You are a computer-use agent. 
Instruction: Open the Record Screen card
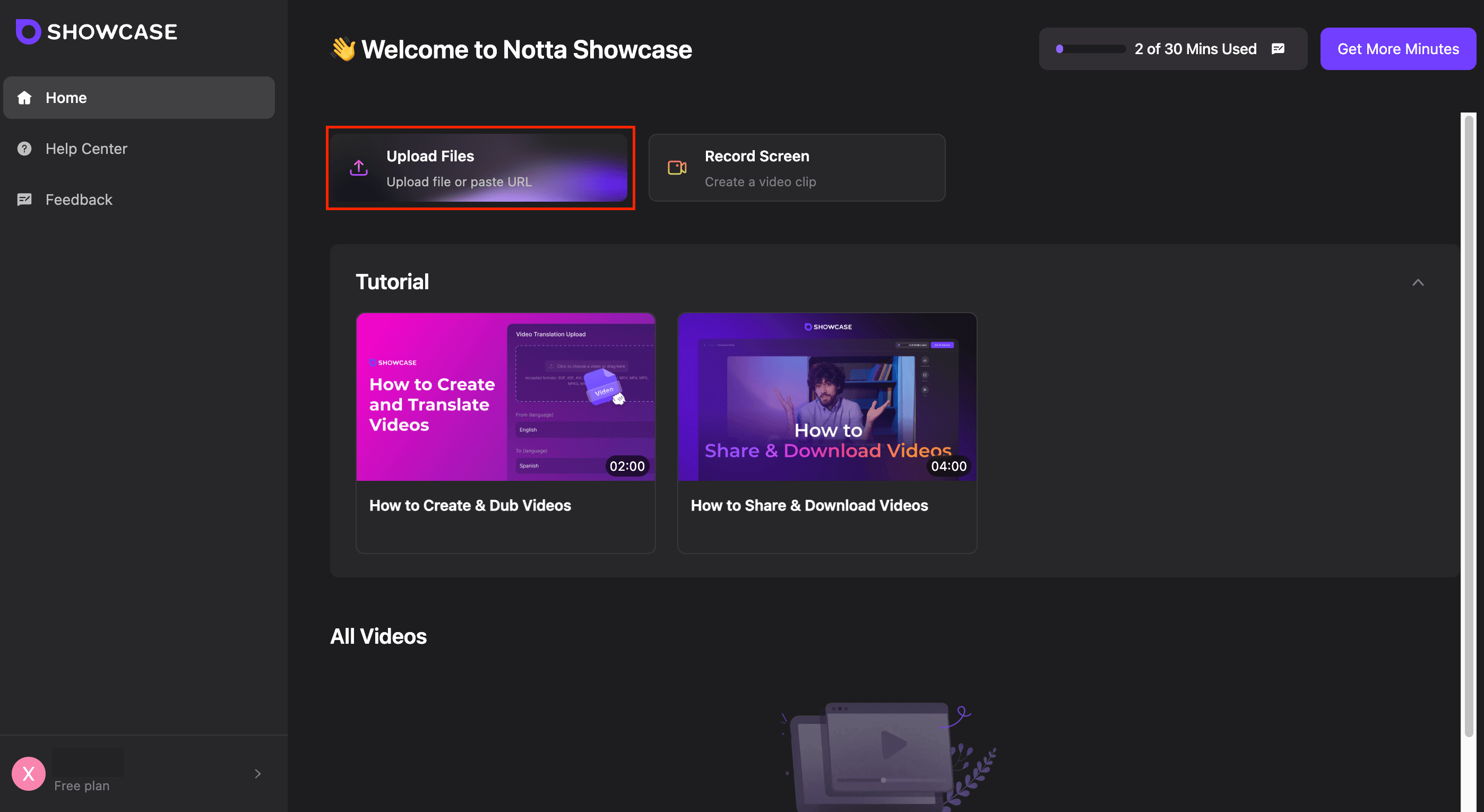coord(797,168)
